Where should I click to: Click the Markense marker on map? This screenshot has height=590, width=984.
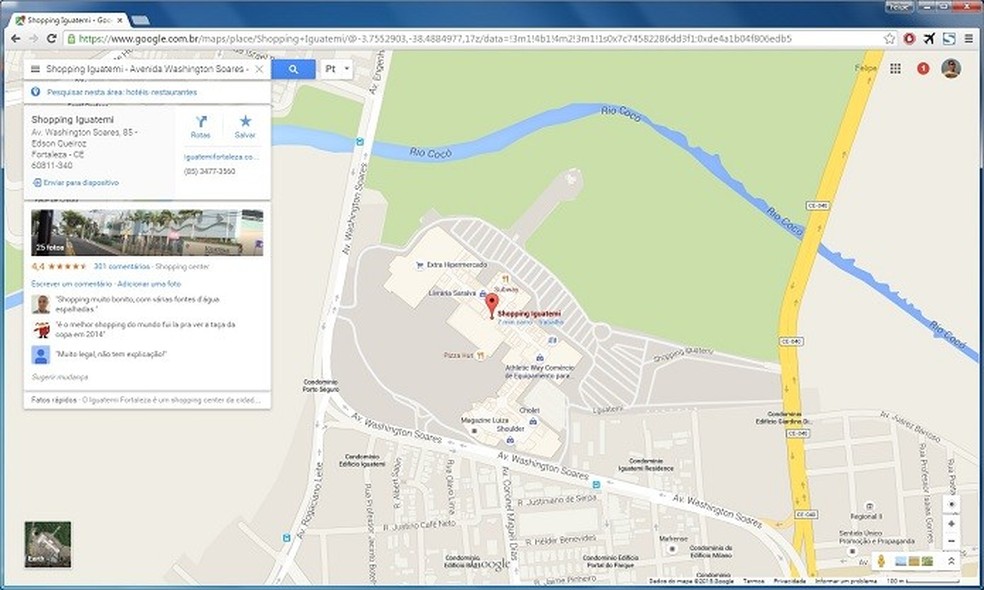(673, 548)
